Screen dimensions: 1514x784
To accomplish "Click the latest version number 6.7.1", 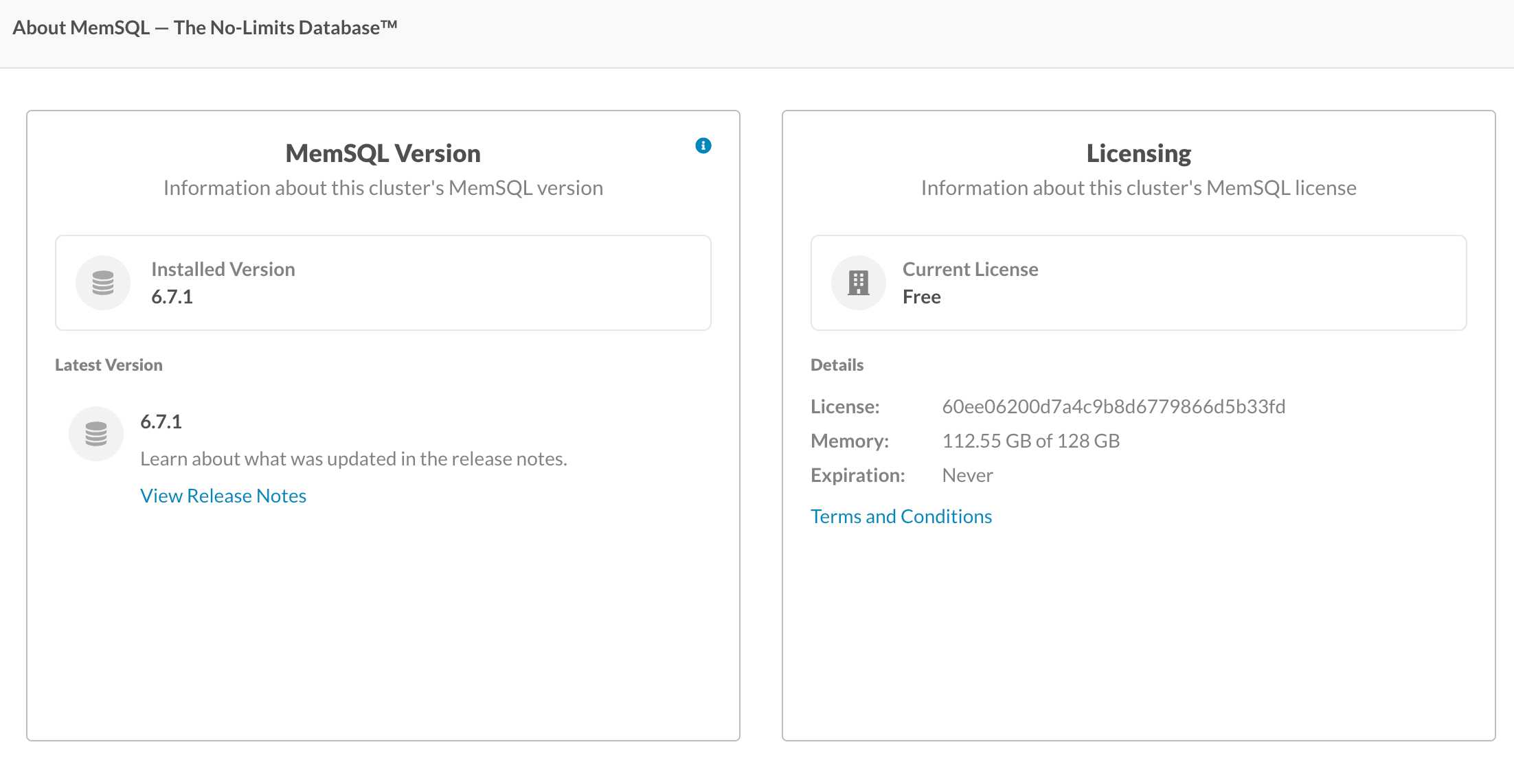I will [161, 422].
